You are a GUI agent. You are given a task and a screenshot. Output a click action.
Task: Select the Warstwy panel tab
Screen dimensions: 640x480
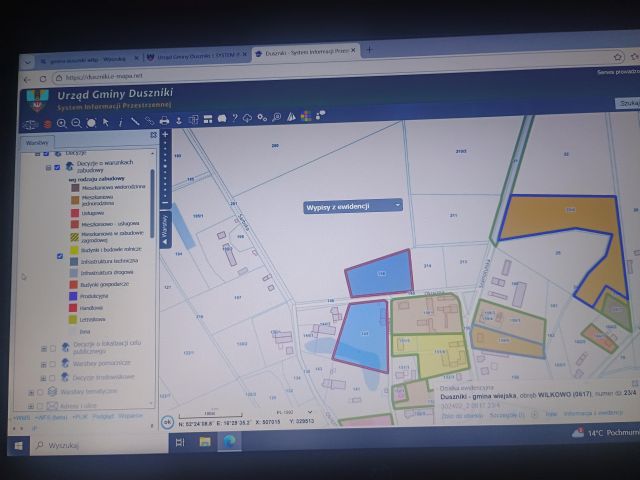point(37,143)
